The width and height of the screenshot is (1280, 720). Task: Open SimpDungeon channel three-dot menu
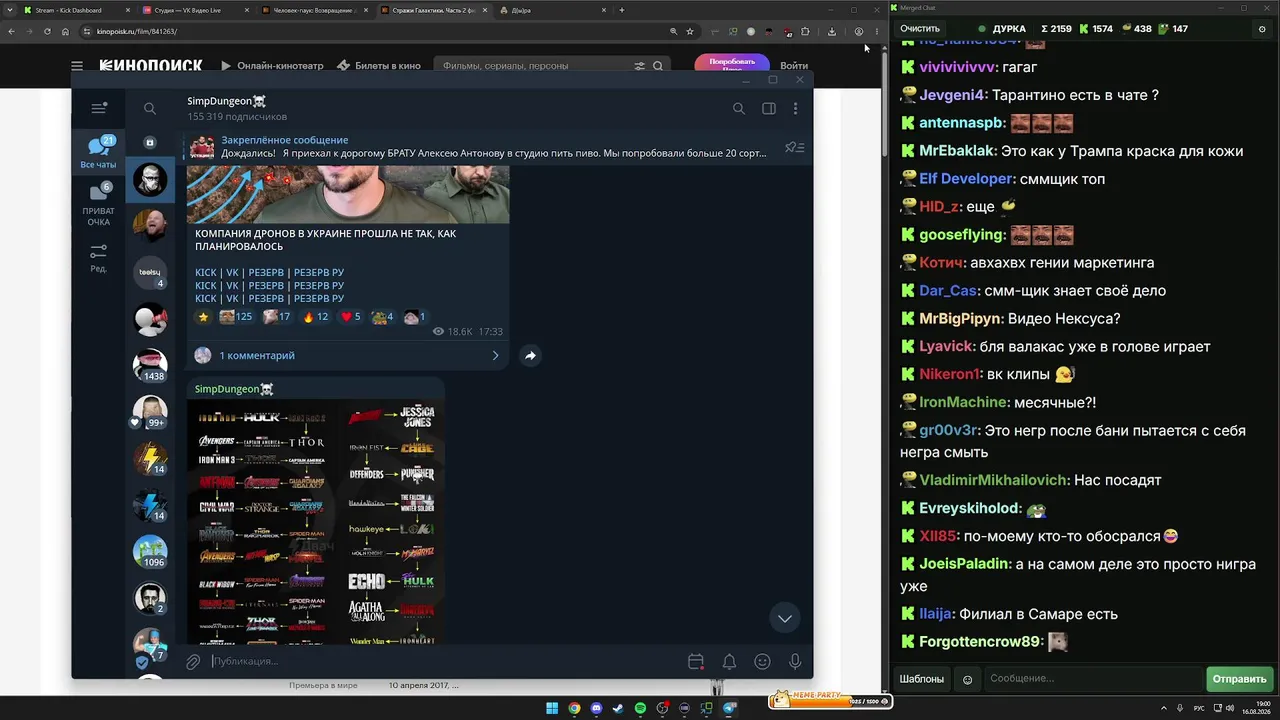click(796, 108)
